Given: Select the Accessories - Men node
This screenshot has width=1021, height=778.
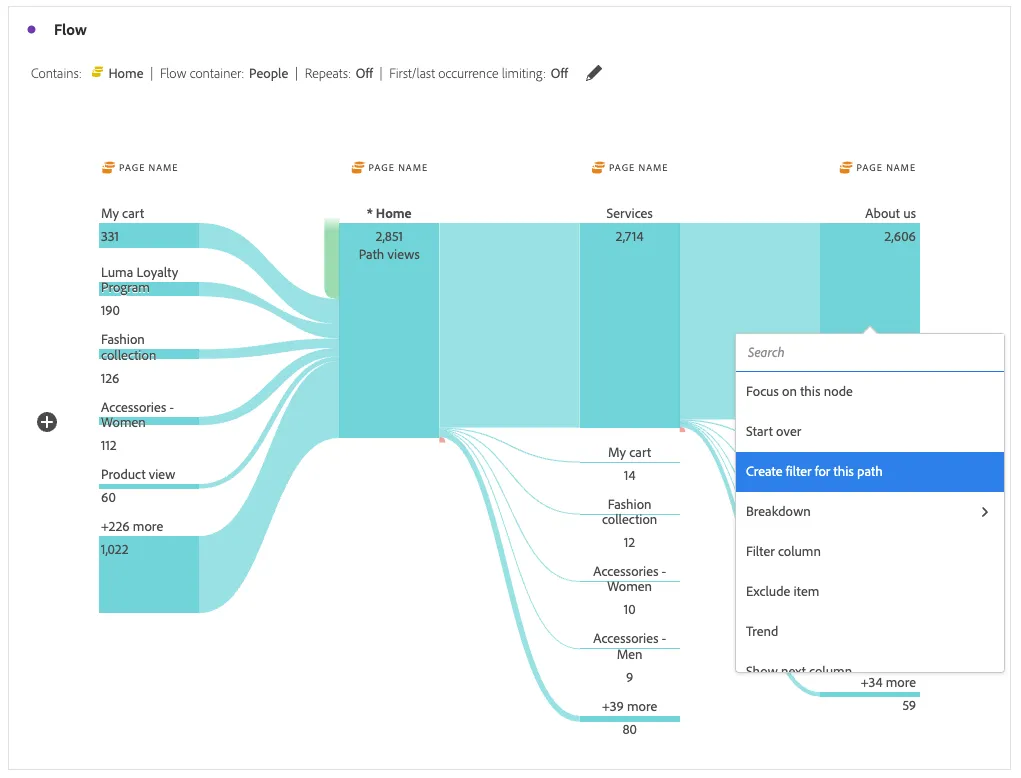Looking at the screenshot, I should (630, 648).
